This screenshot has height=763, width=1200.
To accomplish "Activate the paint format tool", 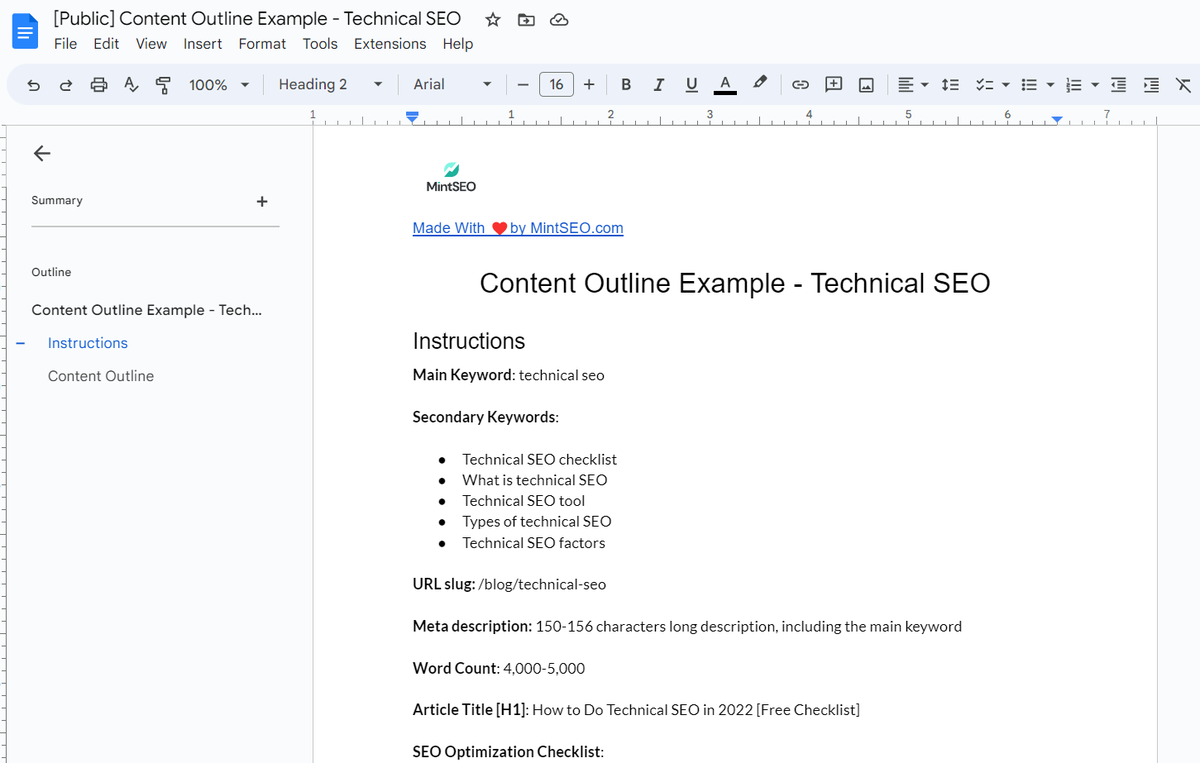I will [x=163, y=85].
